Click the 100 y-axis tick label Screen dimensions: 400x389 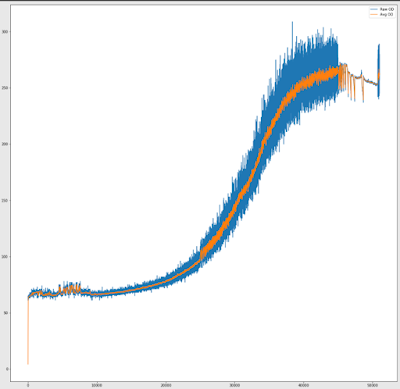(5, 257)
